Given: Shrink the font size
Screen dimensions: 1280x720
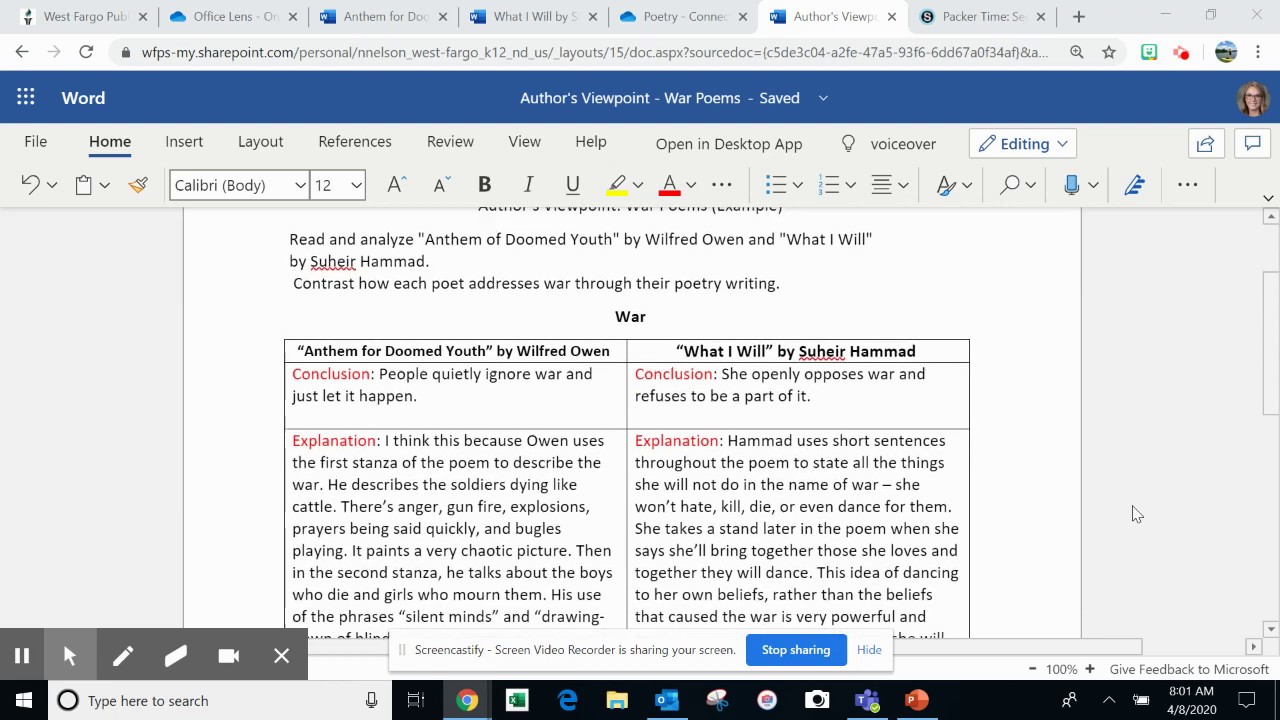Looking at the screenshot, I should click(441, 184).
